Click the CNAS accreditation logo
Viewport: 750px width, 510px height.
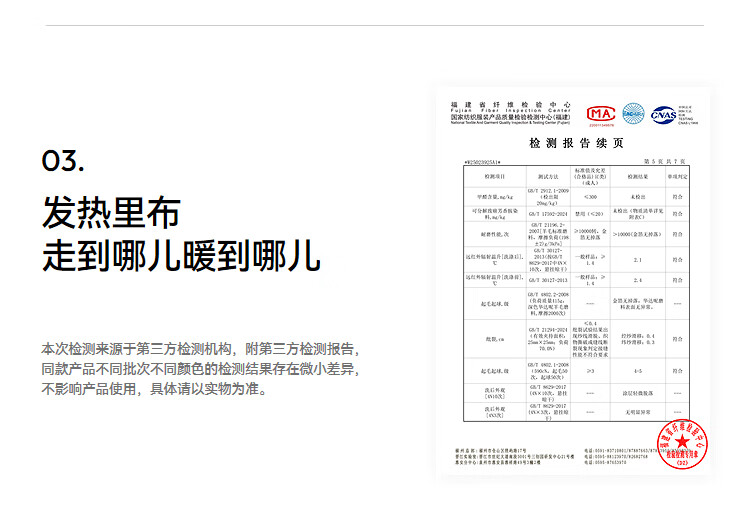click(x=663, y=115)
